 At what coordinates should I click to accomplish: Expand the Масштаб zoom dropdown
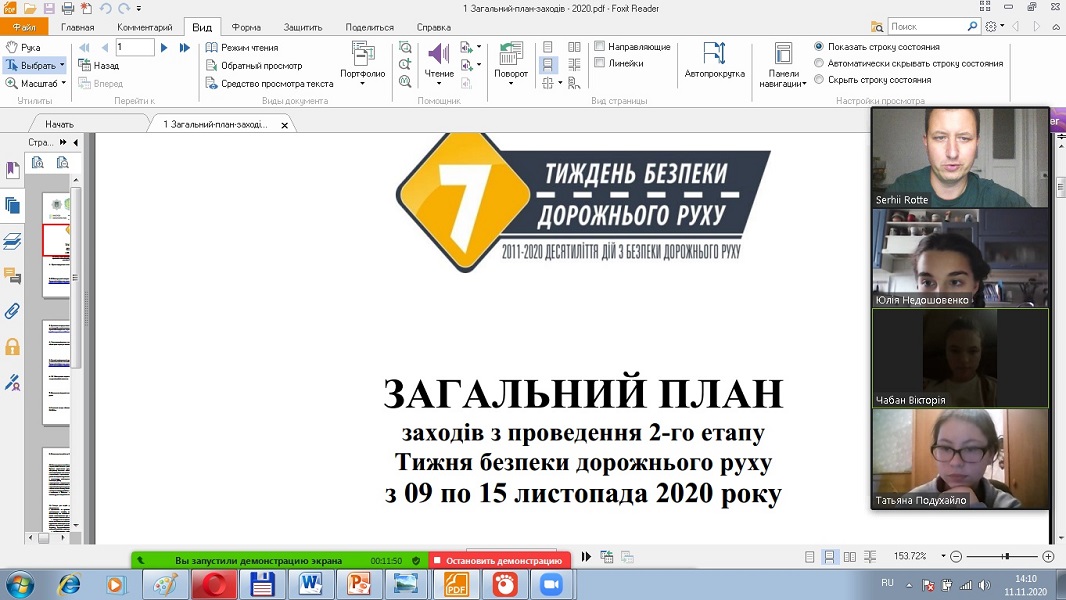[x=64, y=83]
